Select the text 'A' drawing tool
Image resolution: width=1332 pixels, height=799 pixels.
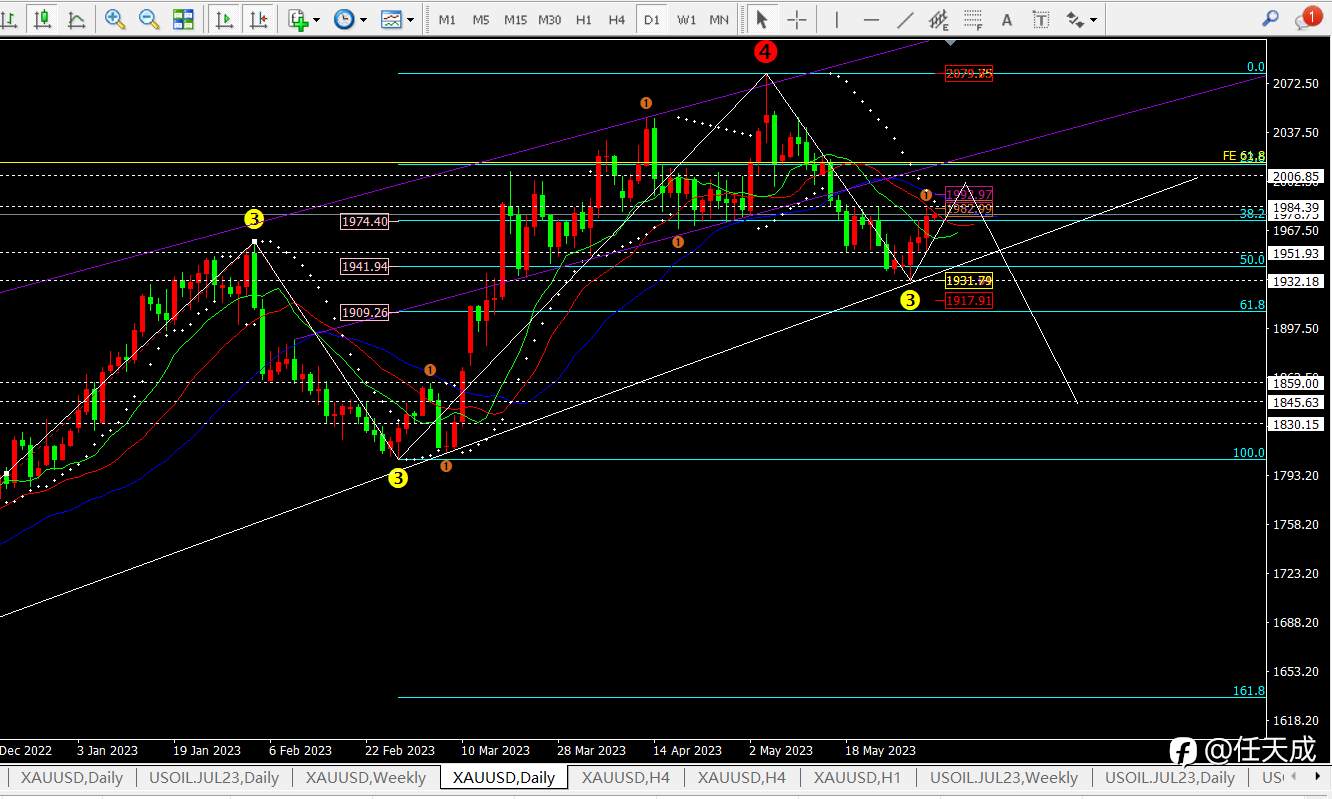[x=1007, y=19]
